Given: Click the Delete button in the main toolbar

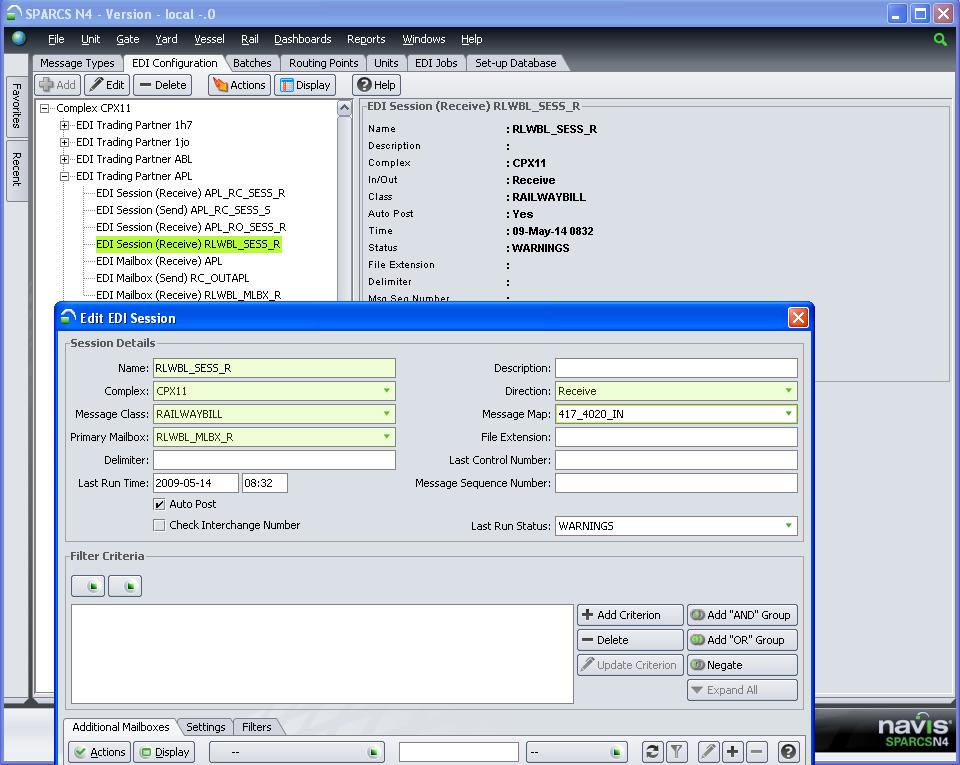Looking at the screenshot, I should click(x=163, y=85).
